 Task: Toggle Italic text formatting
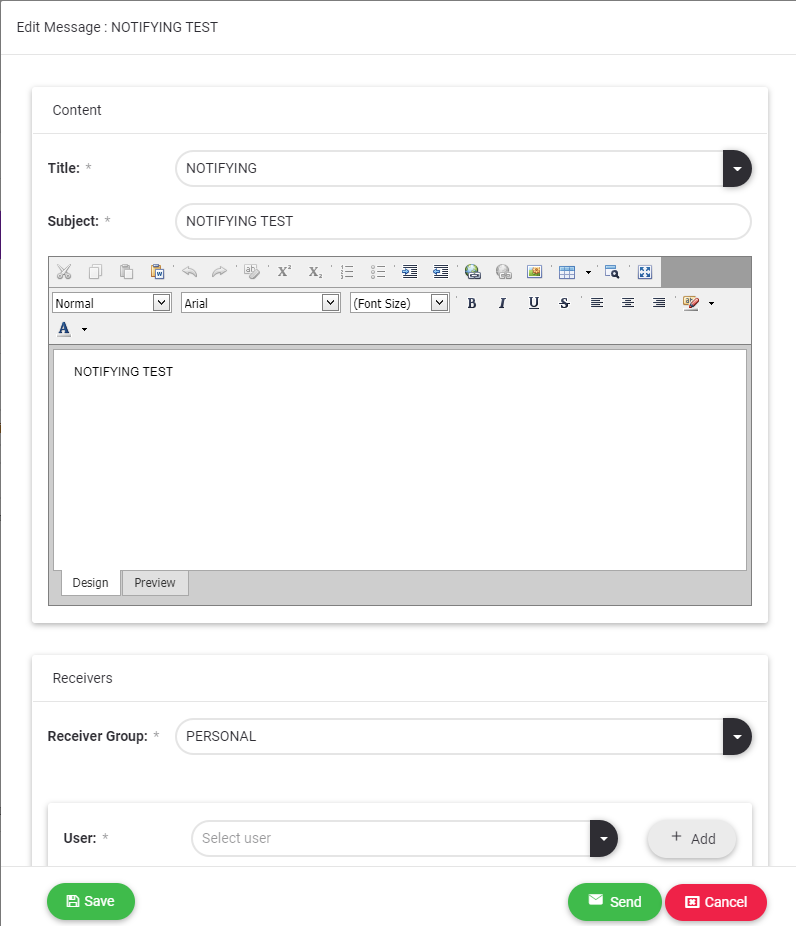[502, 303]
